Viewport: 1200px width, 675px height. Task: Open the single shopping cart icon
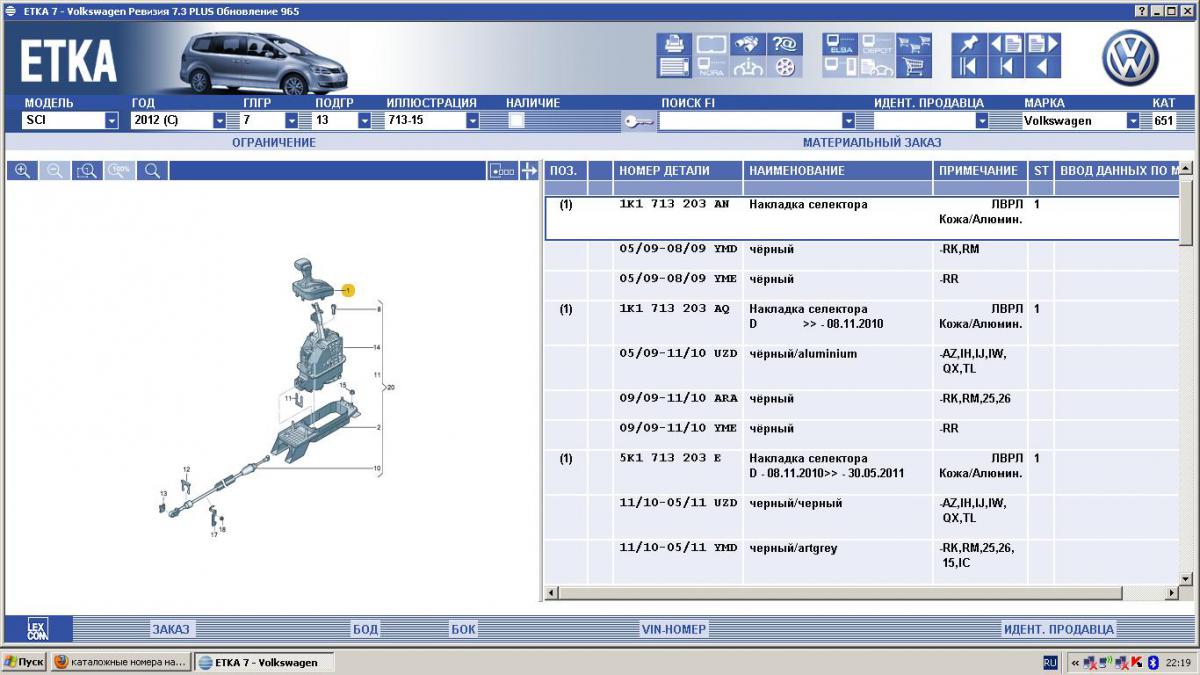pyautogui.click(x=913, y=67)
